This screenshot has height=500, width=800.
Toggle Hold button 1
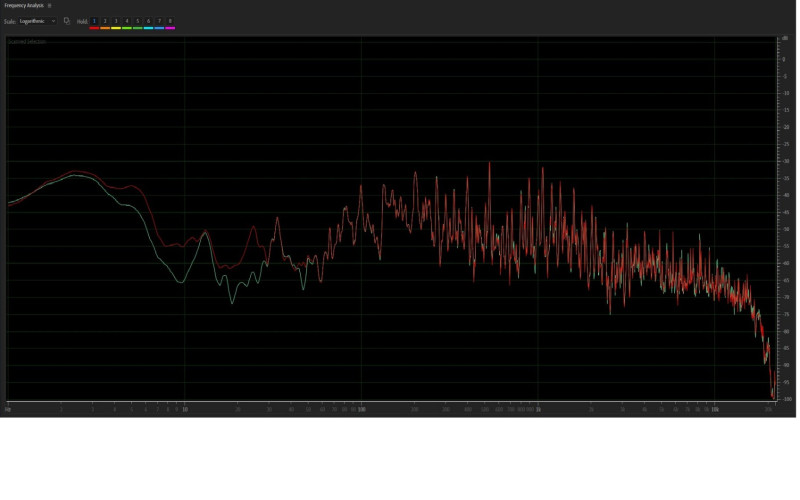94,21
